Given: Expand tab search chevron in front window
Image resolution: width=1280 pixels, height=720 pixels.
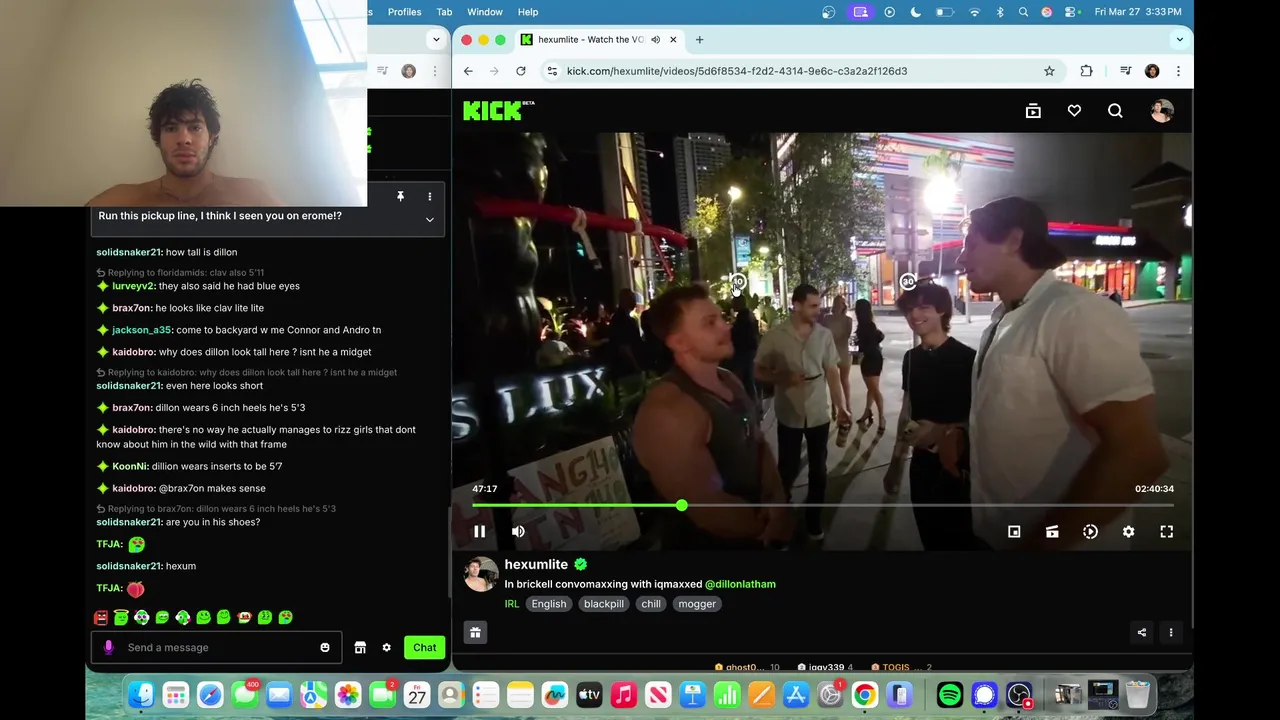Looking at the screenshot, I should click(1179, 40).
